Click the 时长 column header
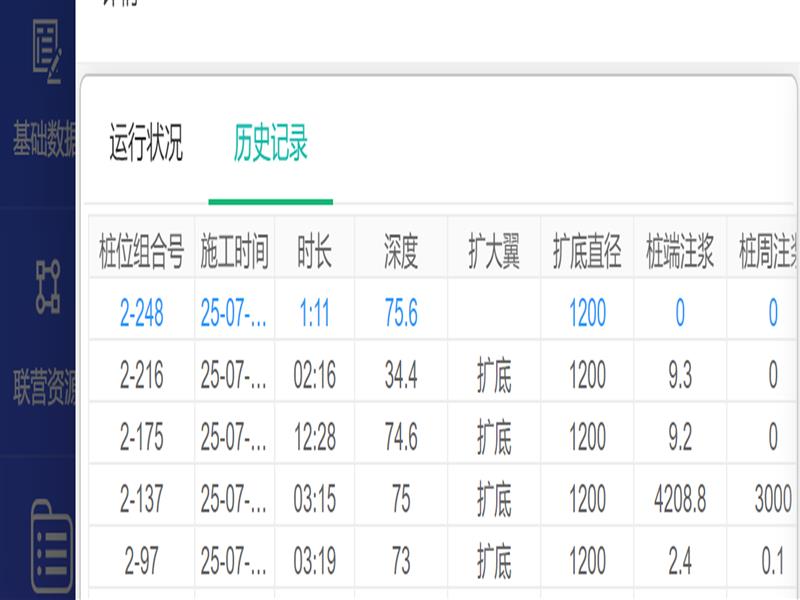 point(314,254)
